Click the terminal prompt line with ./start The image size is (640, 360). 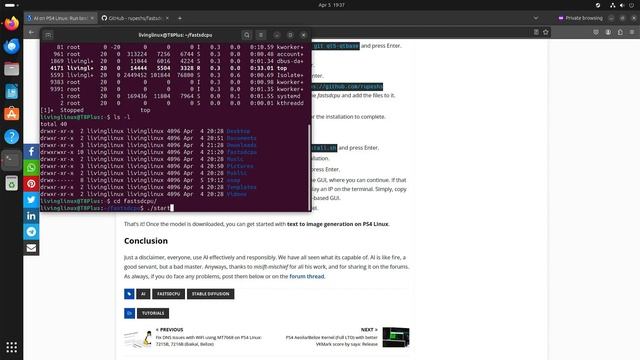pos(107,208)
